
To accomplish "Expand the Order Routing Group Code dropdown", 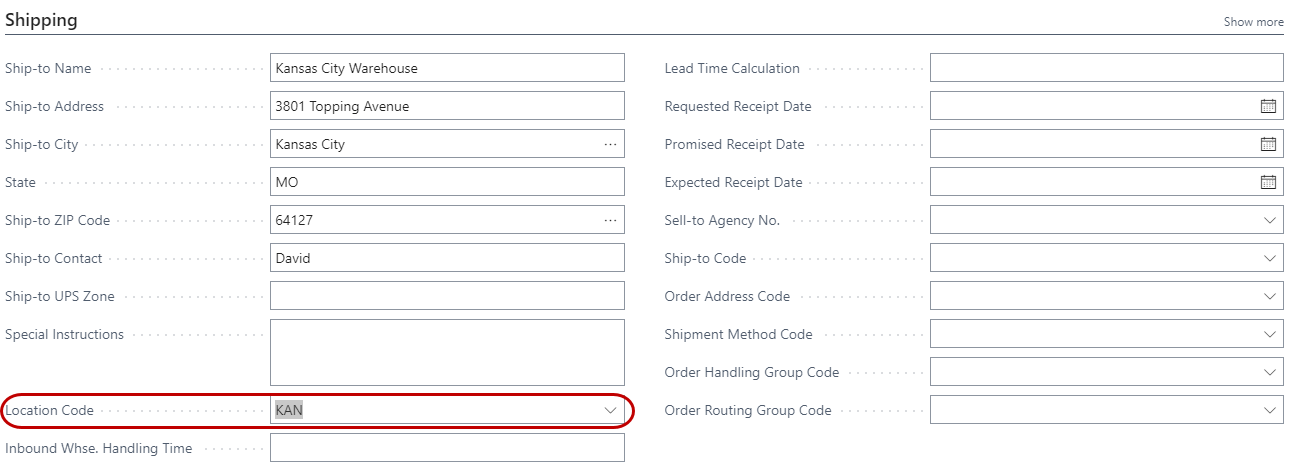I will (x=1270, y=410).
